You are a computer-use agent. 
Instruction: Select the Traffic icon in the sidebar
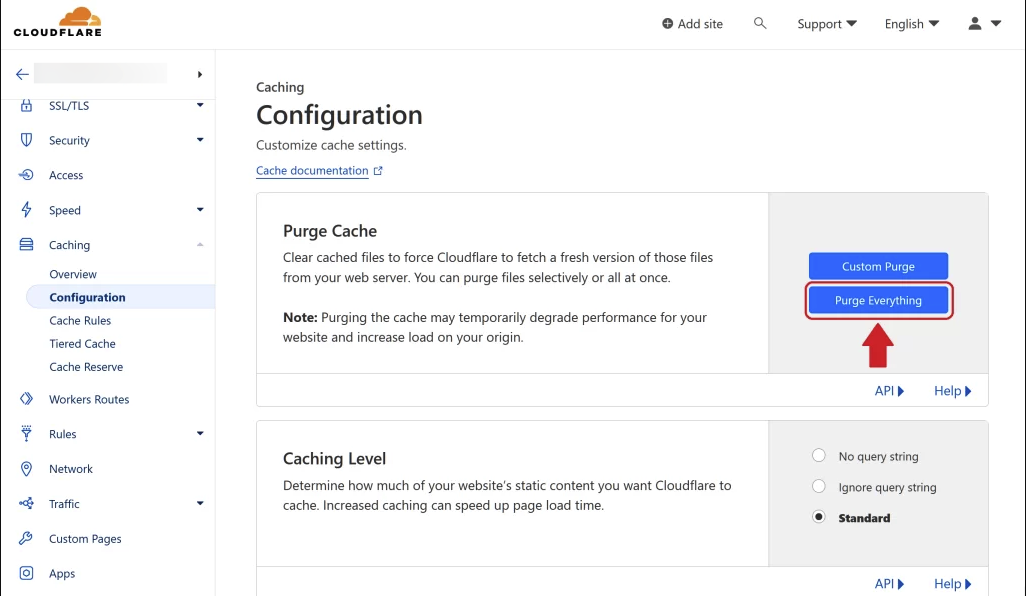[x=27, y=503]
